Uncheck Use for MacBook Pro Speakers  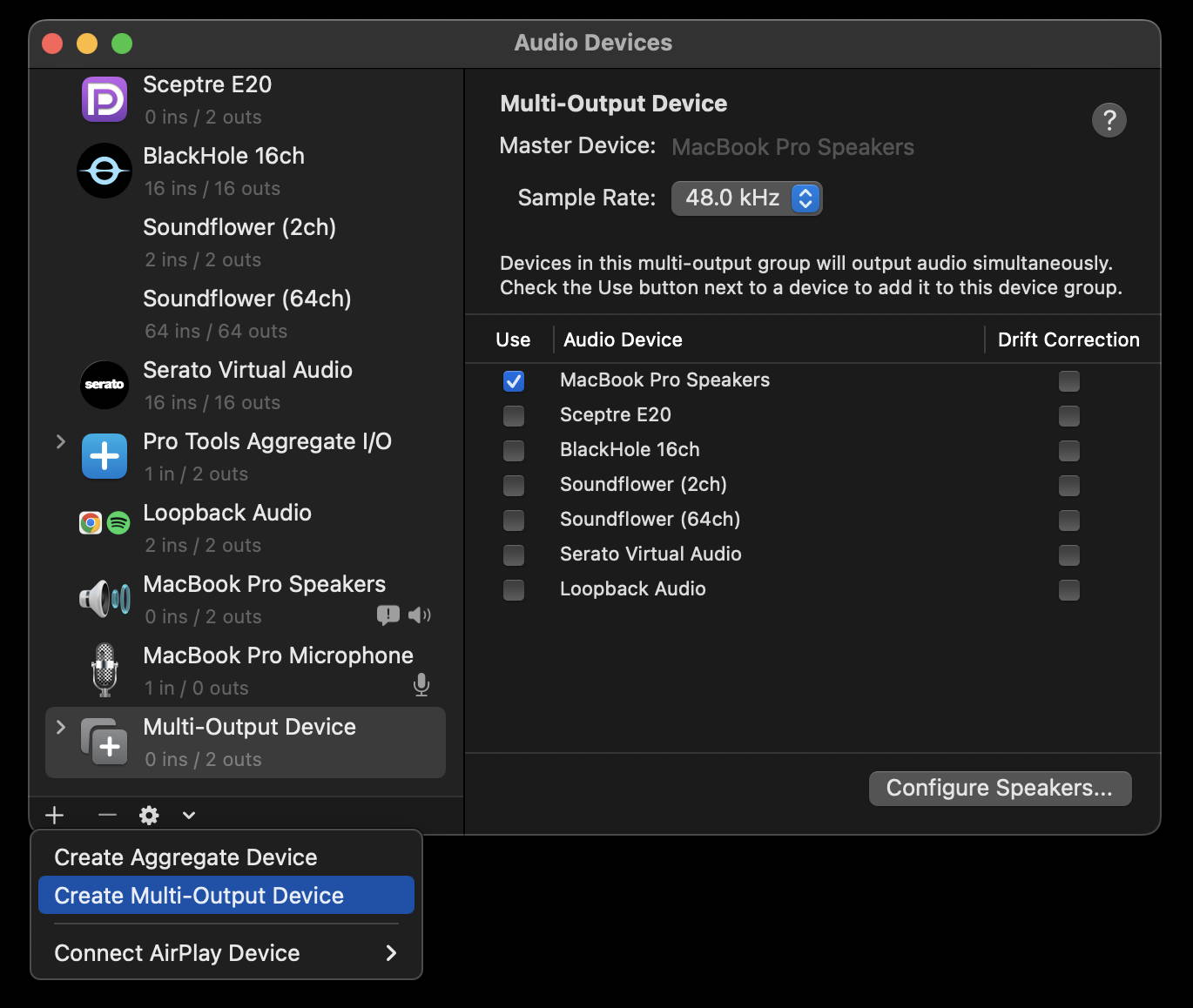click(x=514, y=381)
